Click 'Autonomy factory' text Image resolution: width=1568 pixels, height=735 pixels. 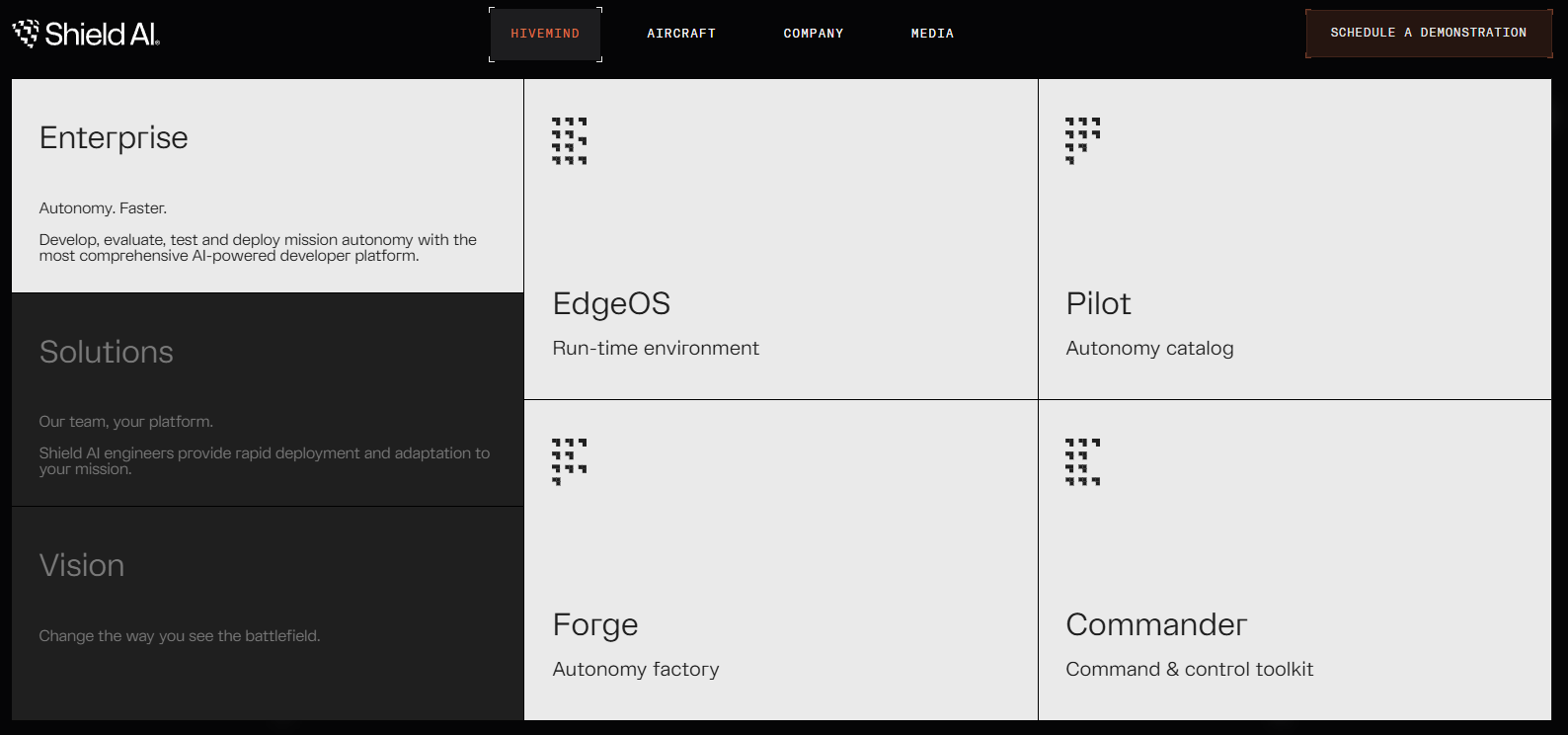coord(636,670)
